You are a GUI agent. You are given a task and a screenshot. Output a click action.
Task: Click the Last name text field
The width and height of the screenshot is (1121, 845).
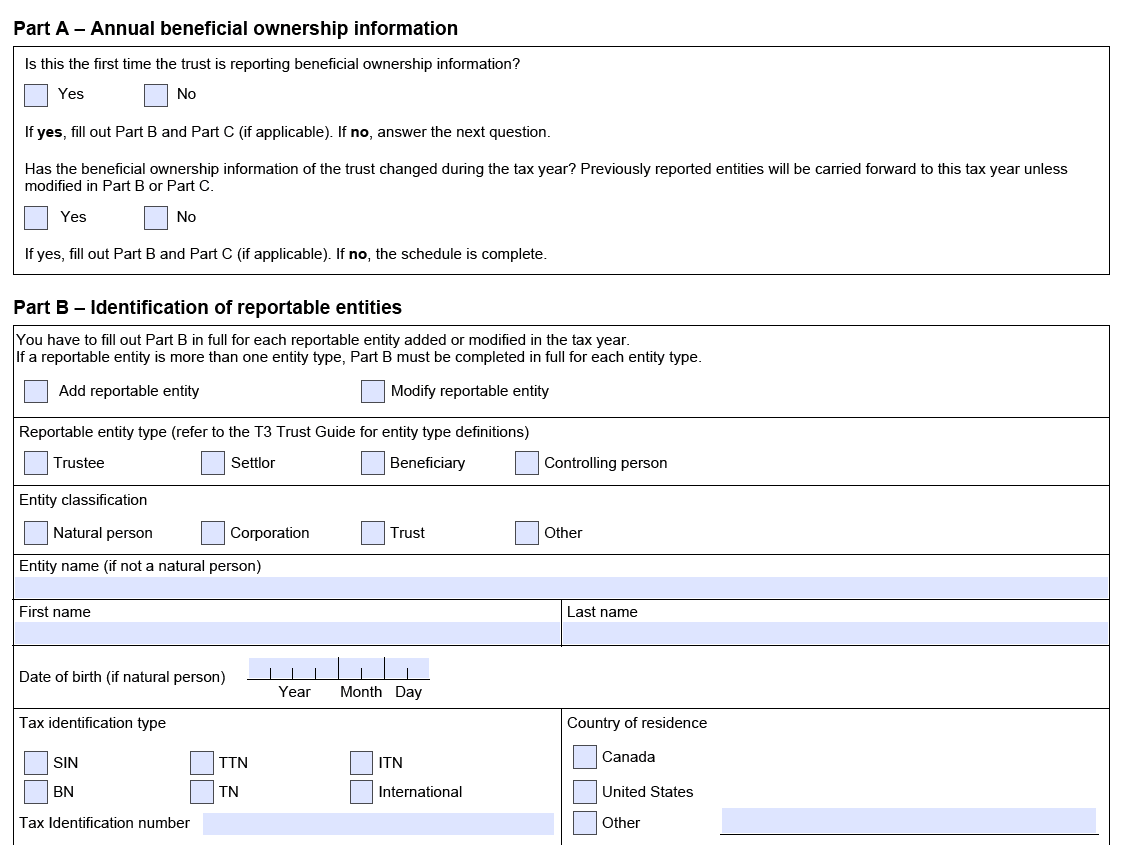[835, 633]
